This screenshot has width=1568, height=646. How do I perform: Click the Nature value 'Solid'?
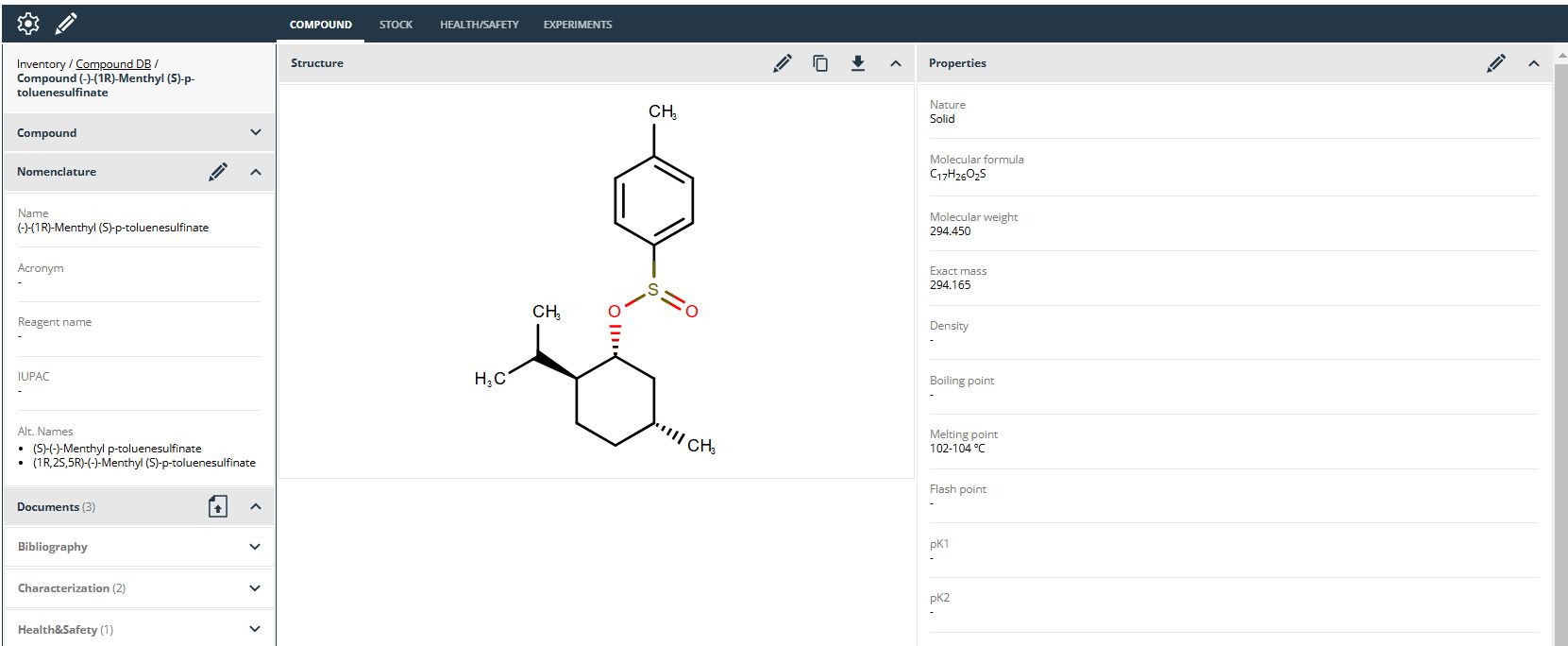(x=942, y=119)
